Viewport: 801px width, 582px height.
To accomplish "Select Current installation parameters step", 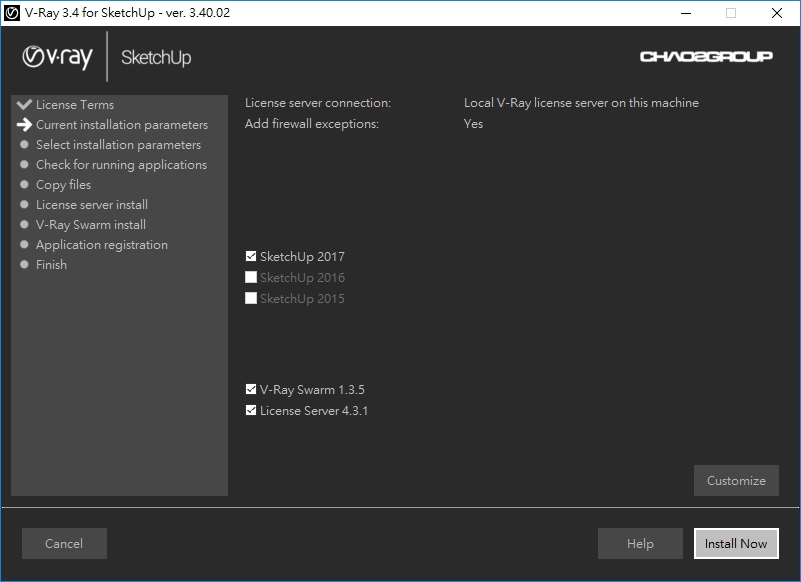I will click(x=122, y=125).
